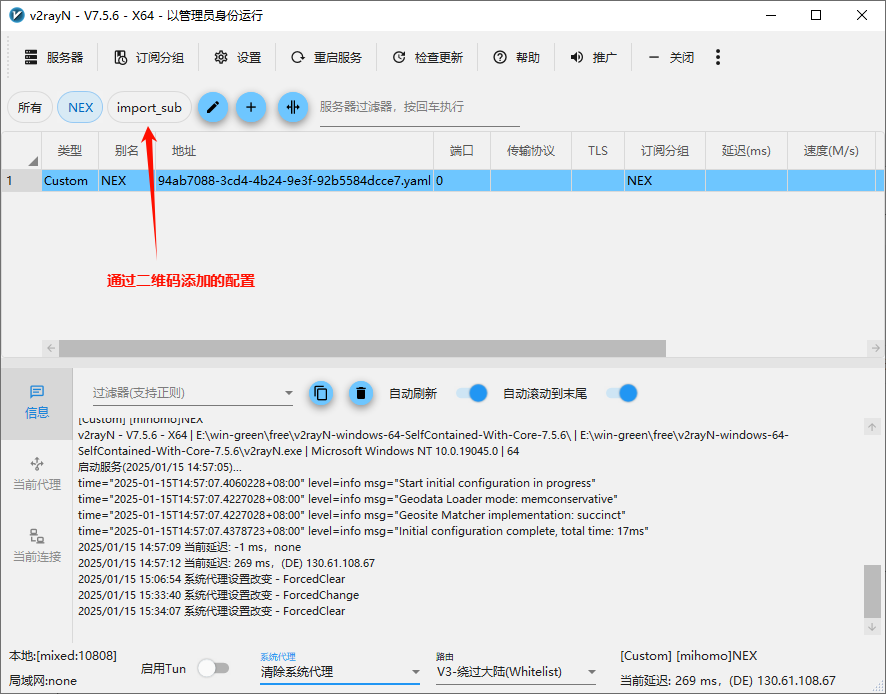Clear log with the trash icon

360,393
